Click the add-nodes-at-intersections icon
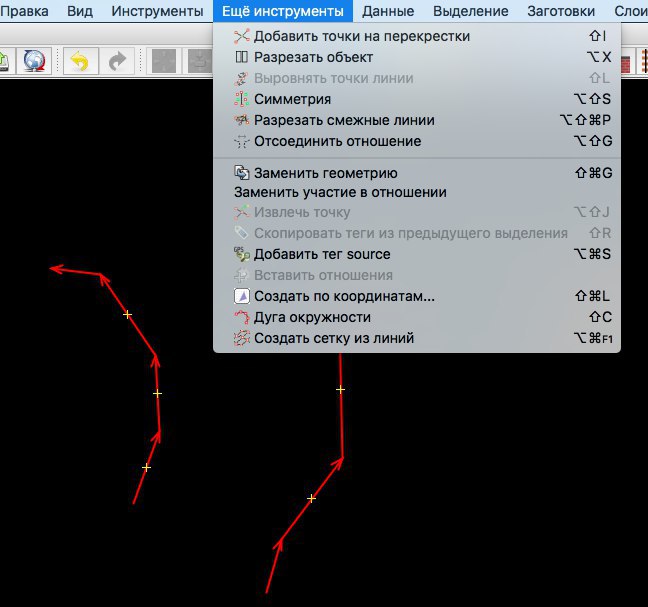648x607 pixels. (x=242, y=36)
